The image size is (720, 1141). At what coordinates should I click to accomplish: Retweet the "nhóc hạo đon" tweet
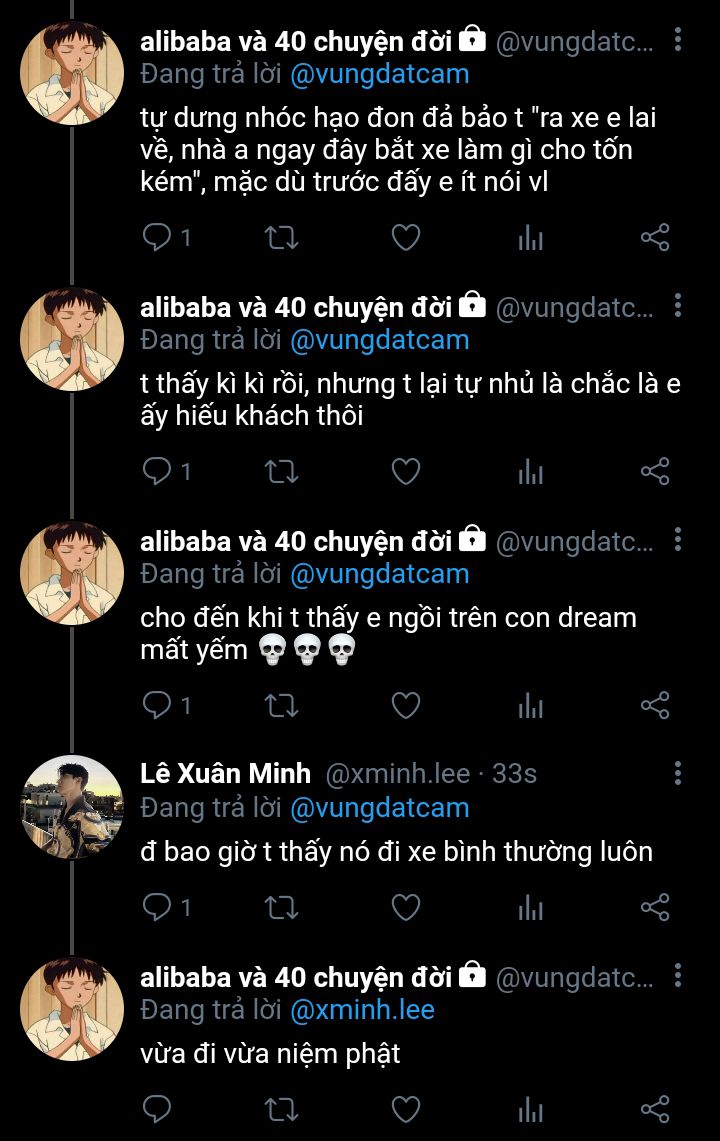coord(281,238)
